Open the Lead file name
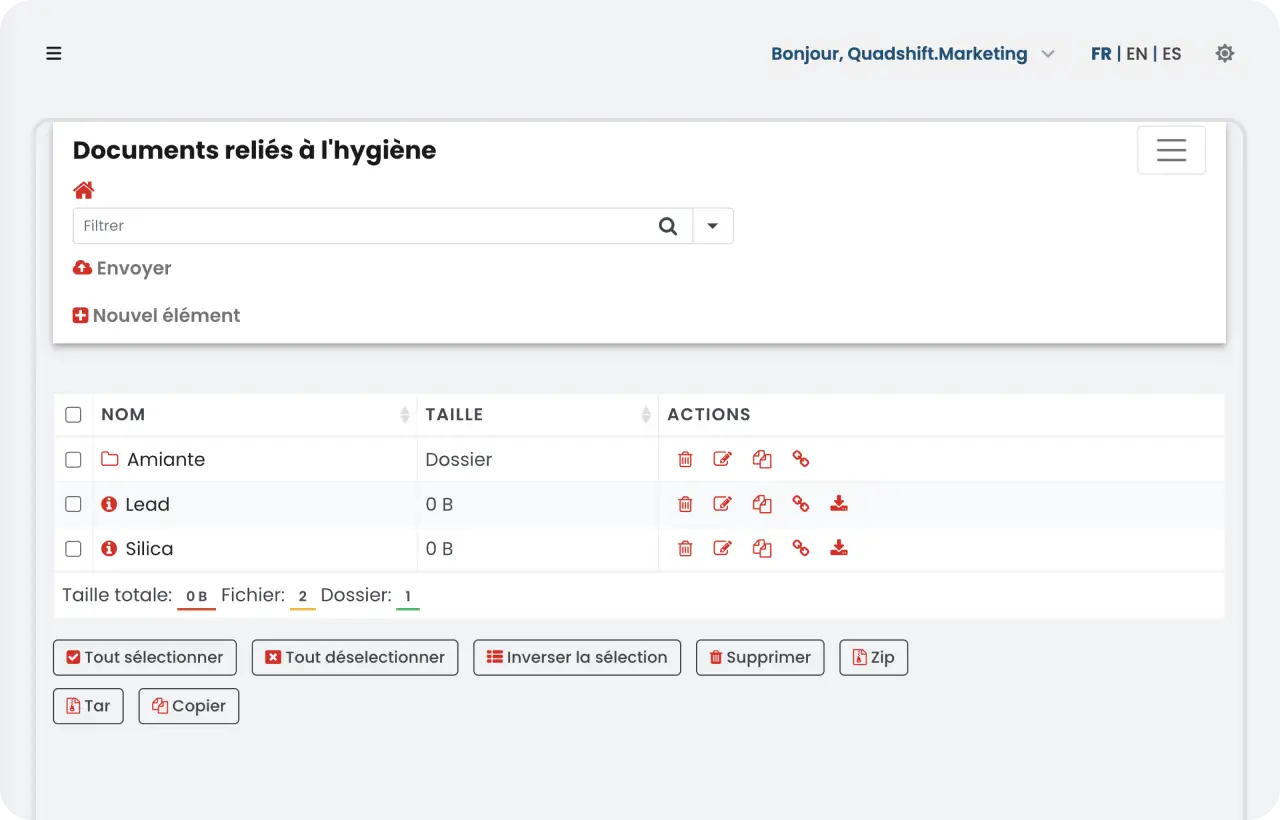Image resolution: width=1280 pixels, height=820 pixels. click(x=147, y=504)
